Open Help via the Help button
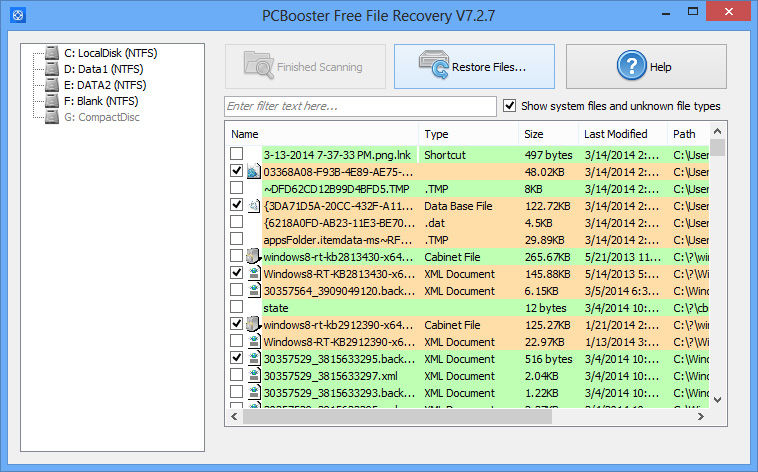Image resolution: width=758 pixels, height=472 pixels. [x=646, y=67]
